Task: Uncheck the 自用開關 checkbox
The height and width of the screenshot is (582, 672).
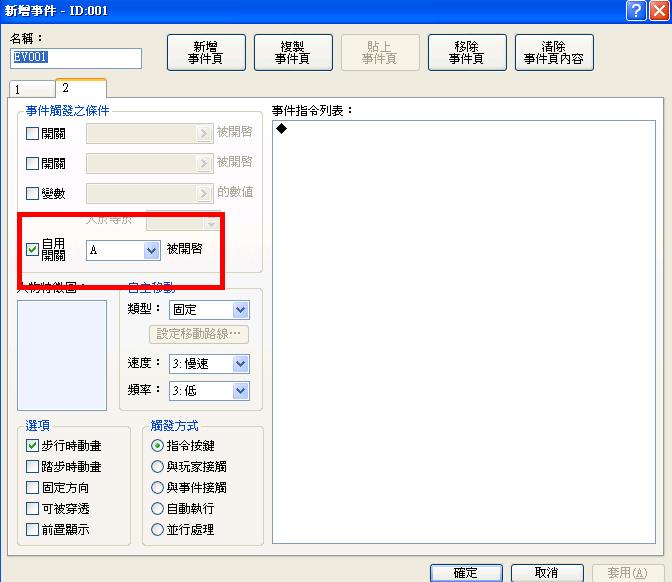Action: pos(33,249)
